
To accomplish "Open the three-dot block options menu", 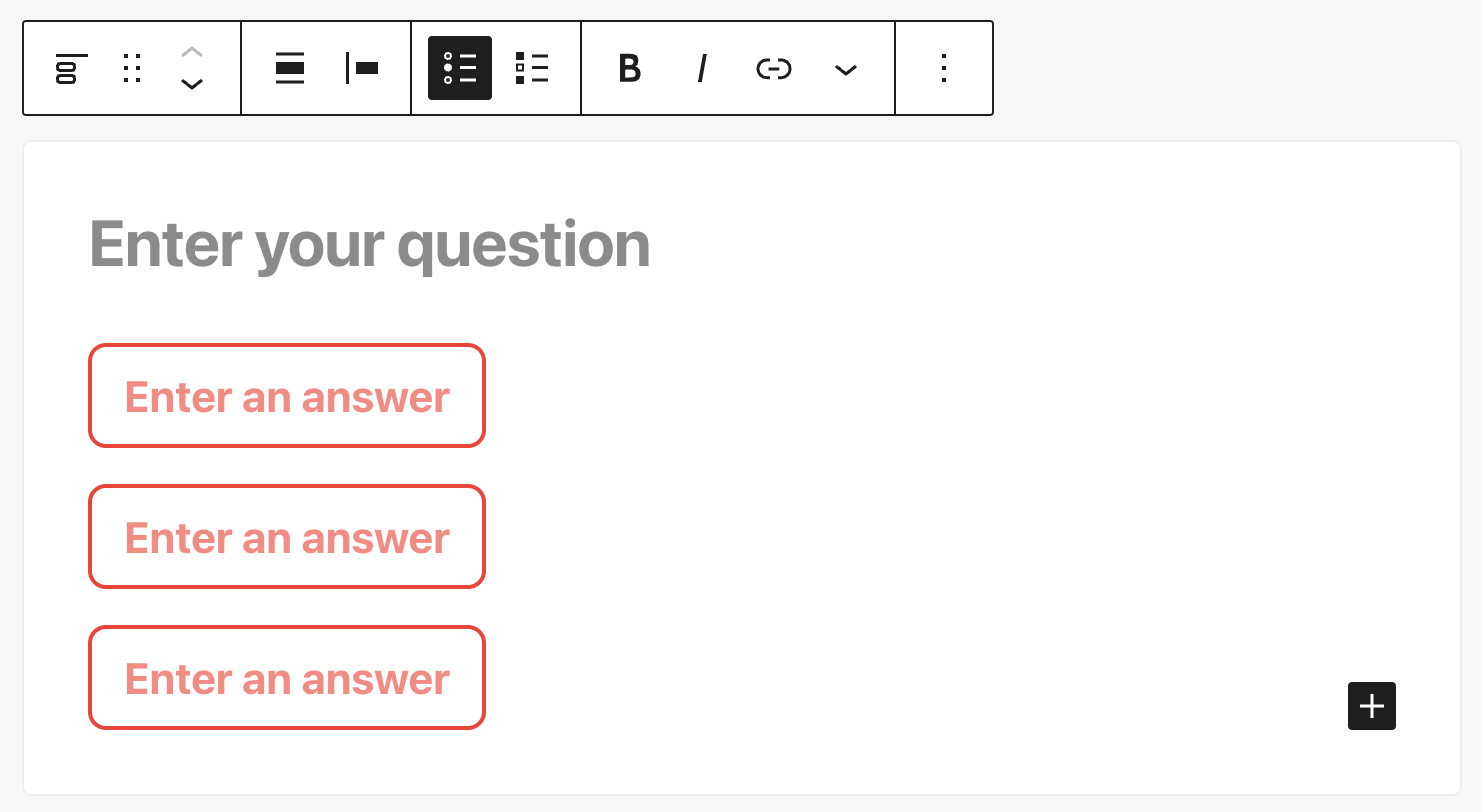I will click(x=943, y=68).
